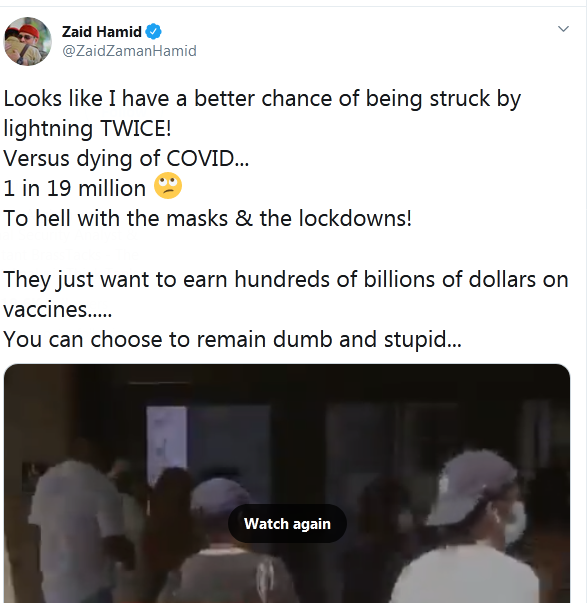Open the @ZaidZamanHamid handle link
The width and height of the screenshot is (588, 603).
click(129, 51)
